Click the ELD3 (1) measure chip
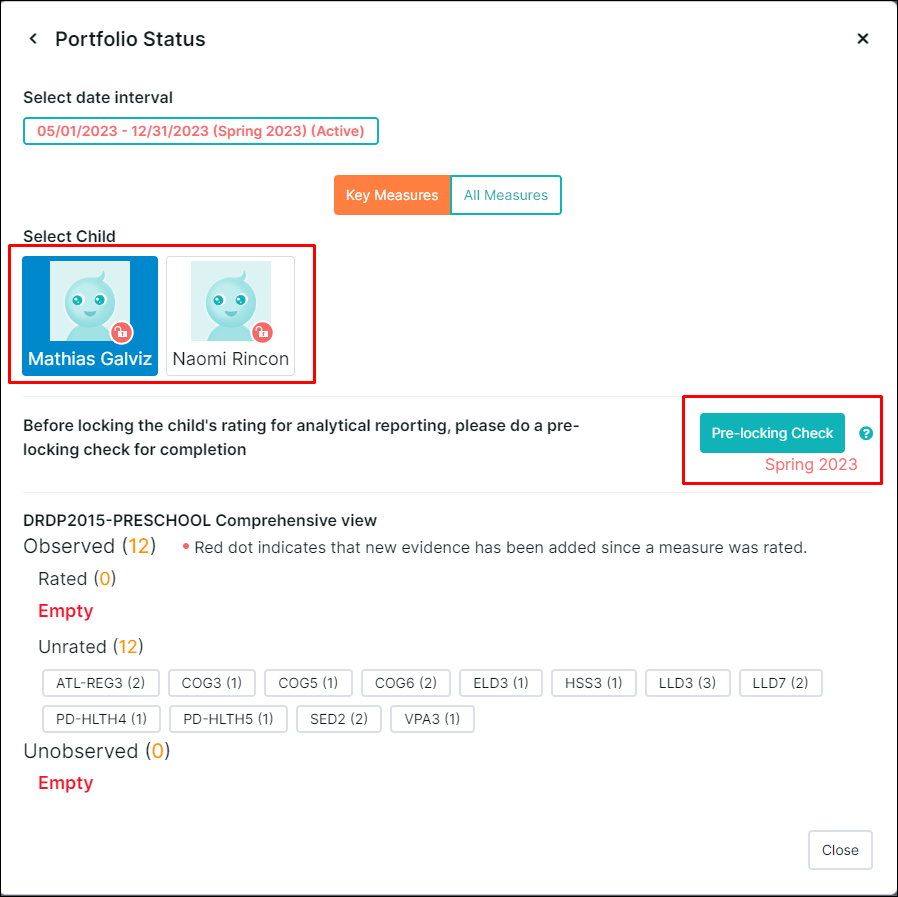The height and width of the screenshot is (897, 898). click(x=500, y=683)
